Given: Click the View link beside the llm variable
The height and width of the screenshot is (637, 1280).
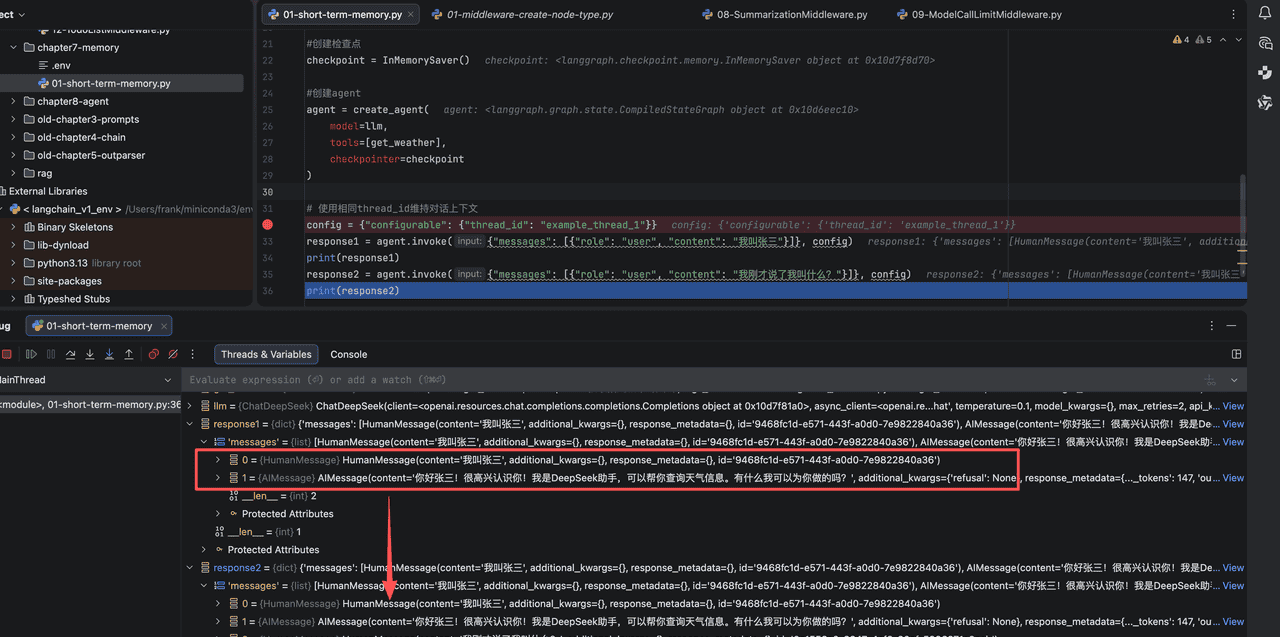Looking at the screenshot, I should pyautogui.click(x=1233, y=405).
